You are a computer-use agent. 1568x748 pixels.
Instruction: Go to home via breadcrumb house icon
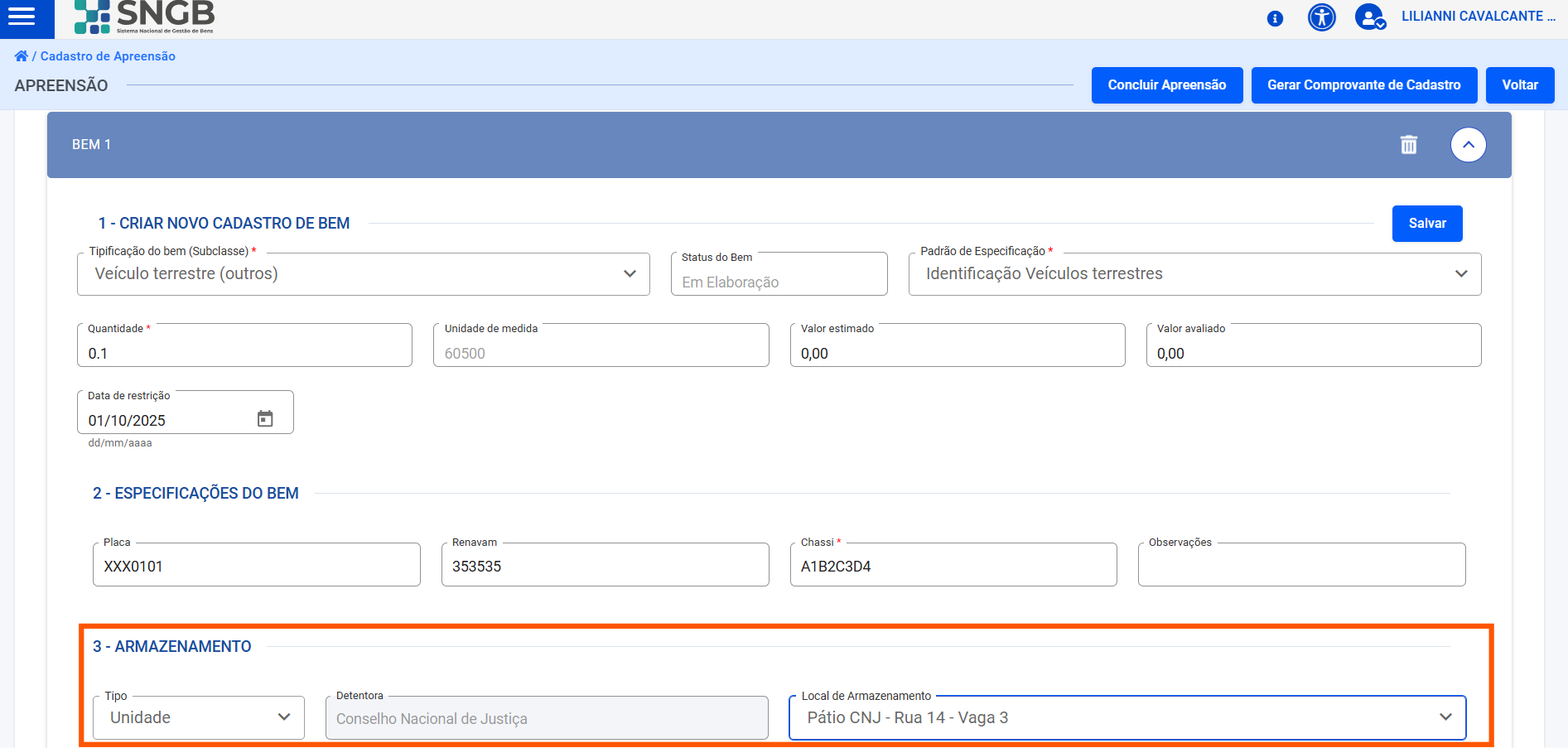point(21,56)
